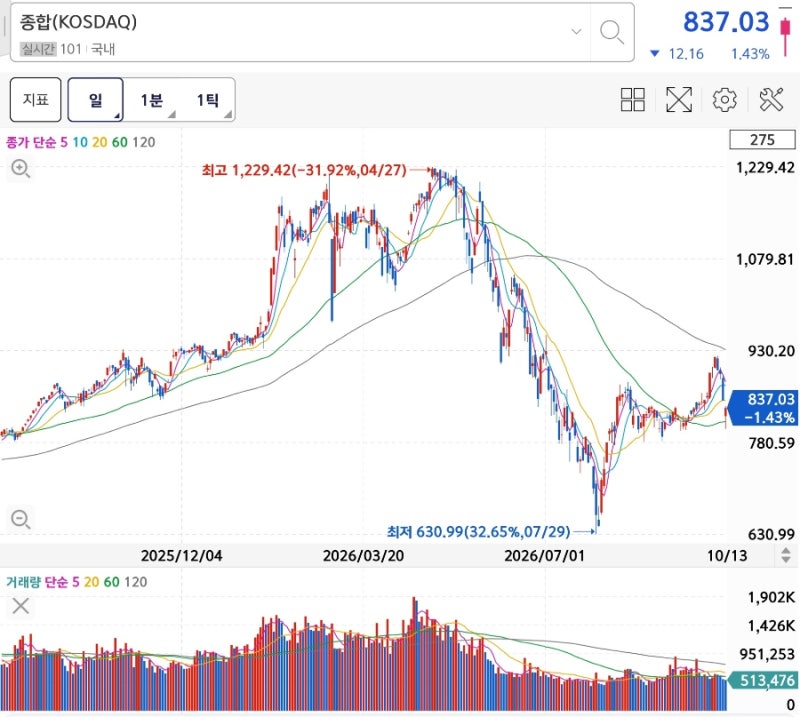
Task: Select the 1틱 one-tick period tab
Action: pyautogui.click(x=208, y=100)
